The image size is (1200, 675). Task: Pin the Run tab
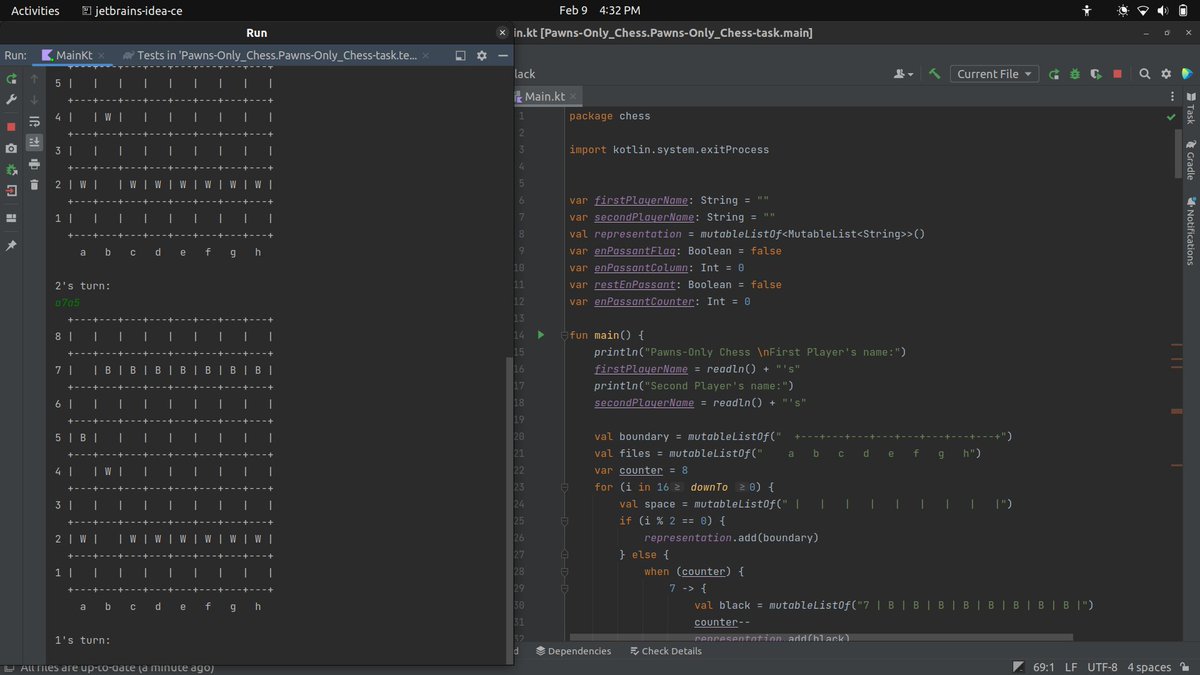pyautogui.click(x=11, y=245)
